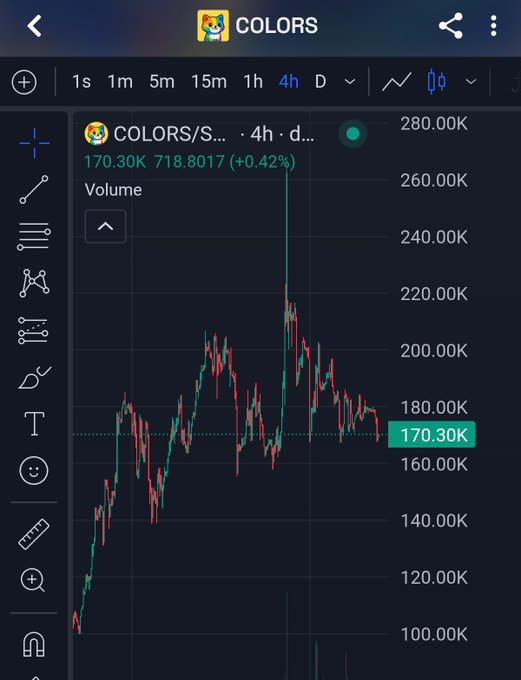Open the emoji icons tool
The height and width of the screenshot is (680, 521).
34,471
